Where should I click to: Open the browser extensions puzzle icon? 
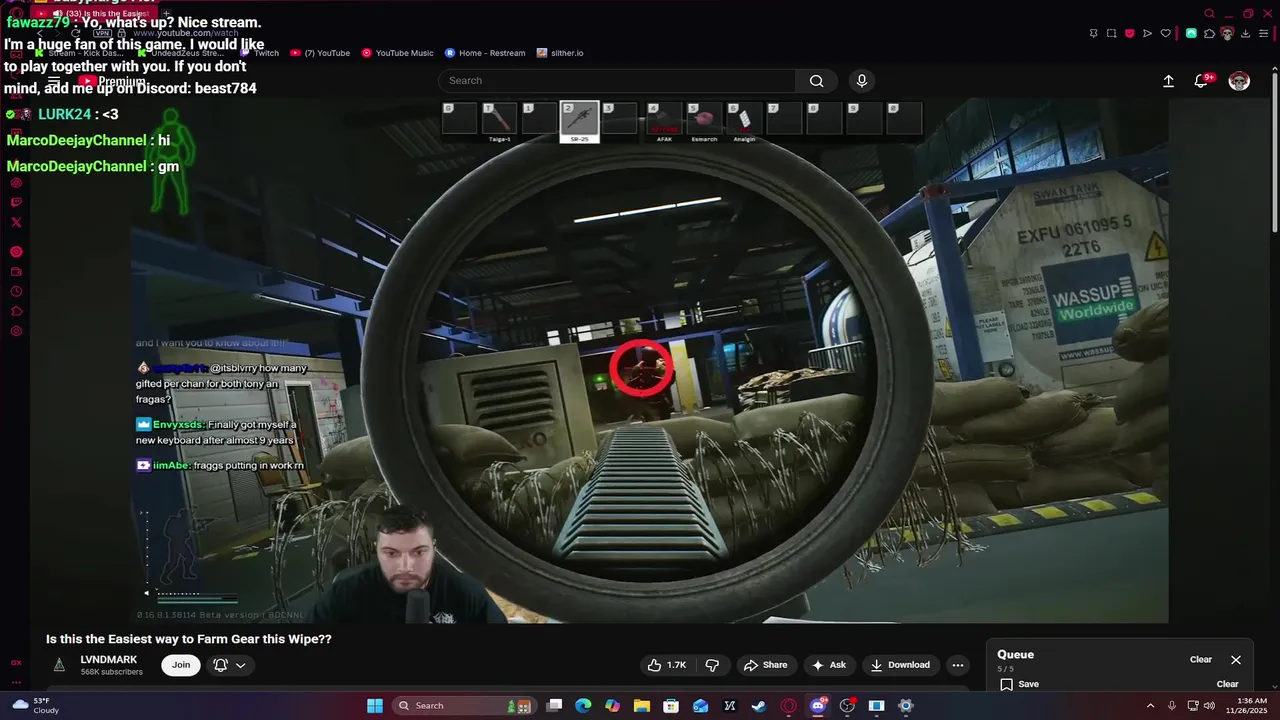click(1209, 33)
